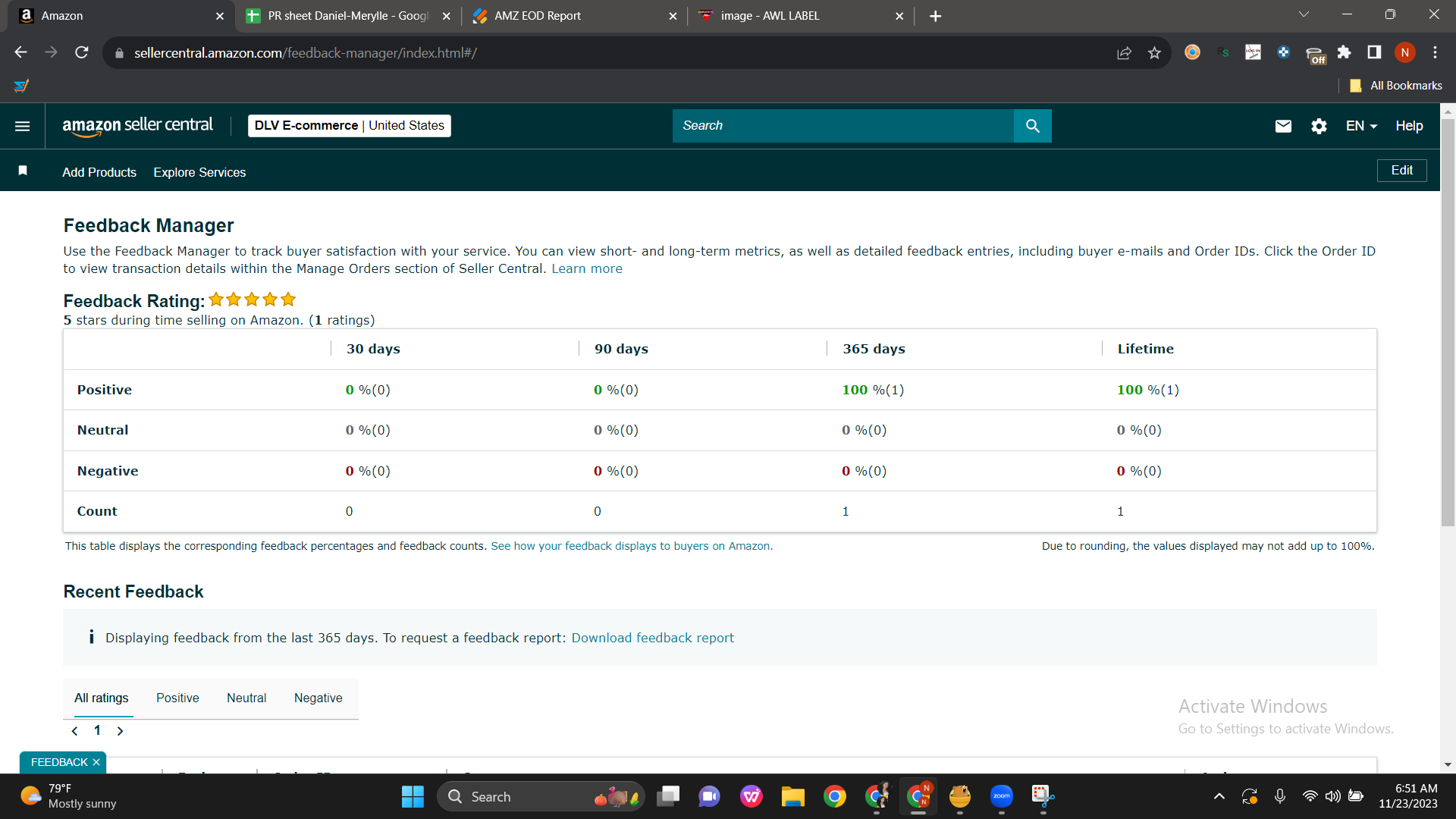Click the taskbar Search box
The width and height of the screenshot is (1456, 819).
(541, 797)
